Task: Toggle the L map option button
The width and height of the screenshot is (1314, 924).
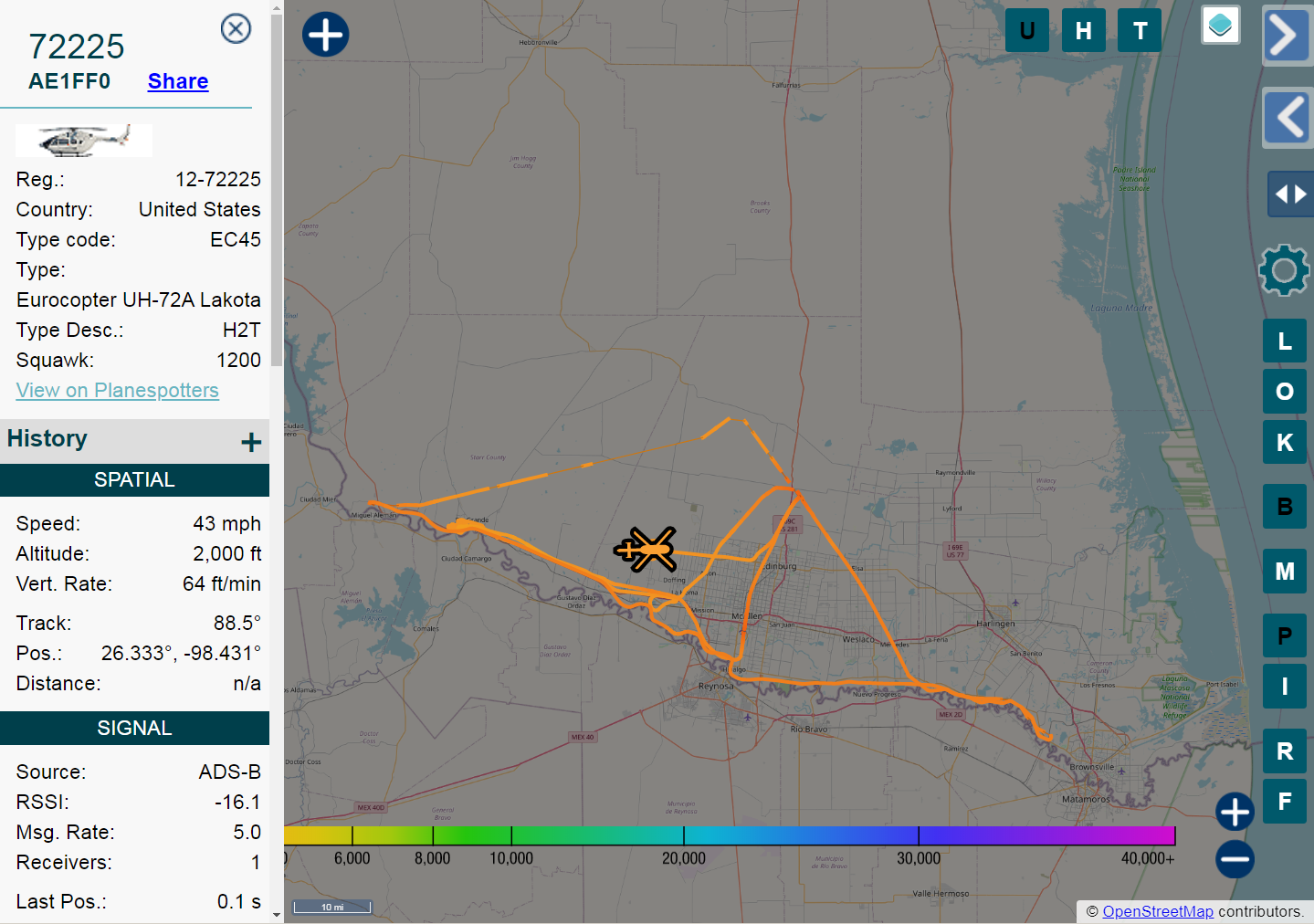Action: (x=1285, y=341)
